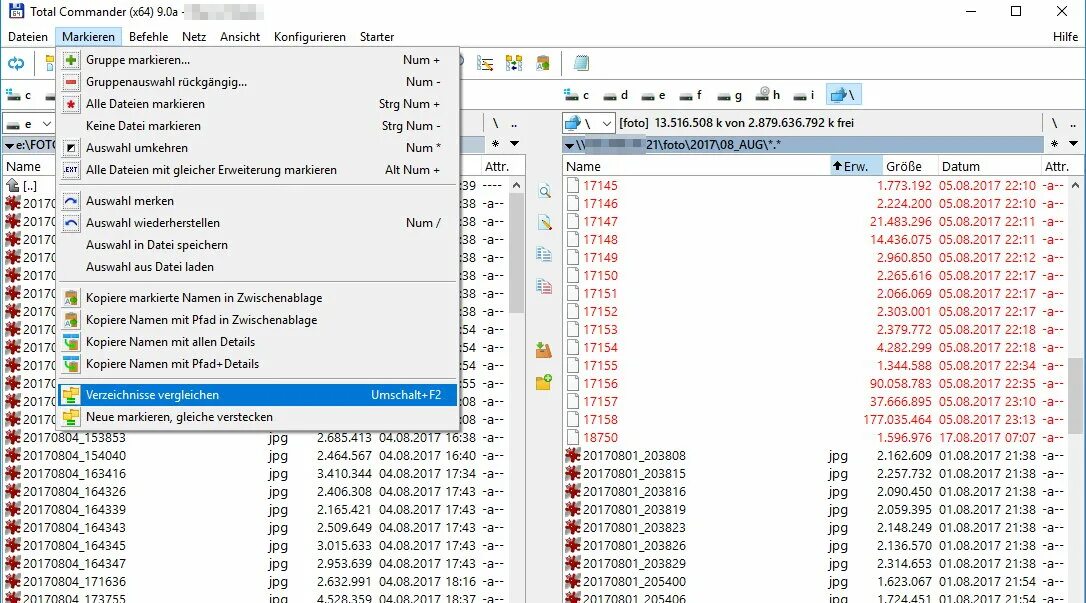Open the Konfigurieren menu
1086x603 pixels.
point(310,37)
